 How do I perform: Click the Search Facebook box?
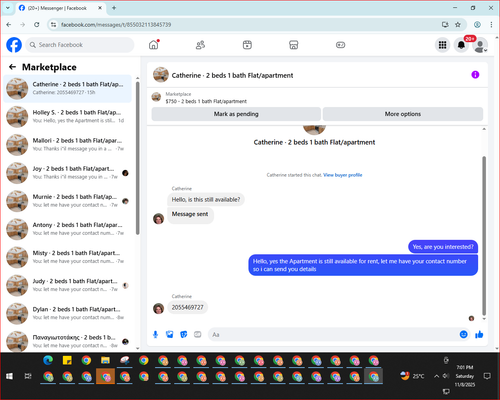(x=80, y=45)
